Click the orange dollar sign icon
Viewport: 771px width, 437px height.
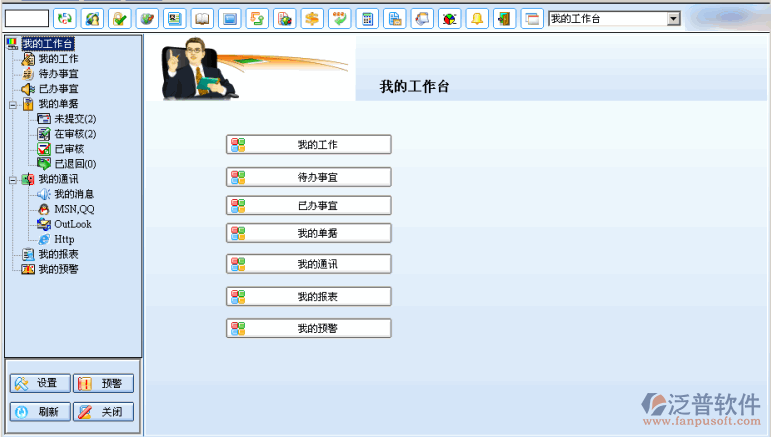[312, 19]
